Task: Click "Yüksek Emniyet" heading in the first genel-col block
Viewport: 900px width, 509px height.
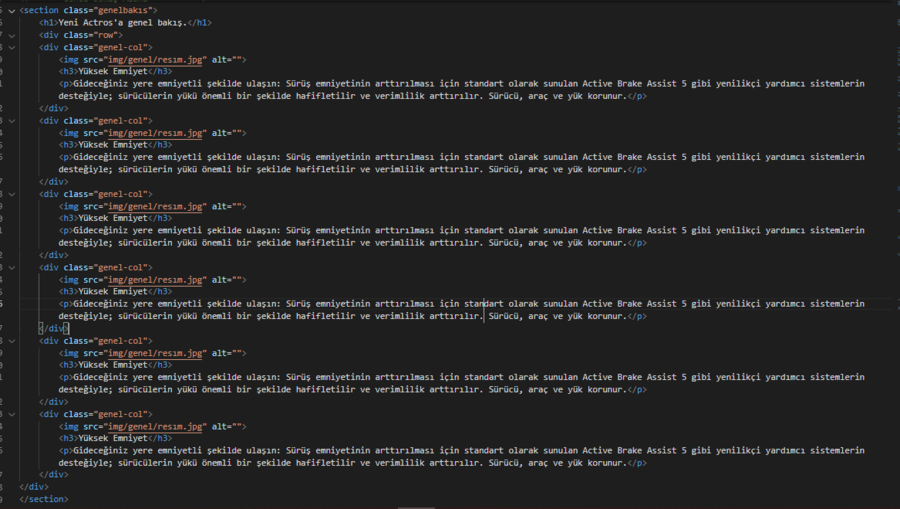Action: coord(113,72)
